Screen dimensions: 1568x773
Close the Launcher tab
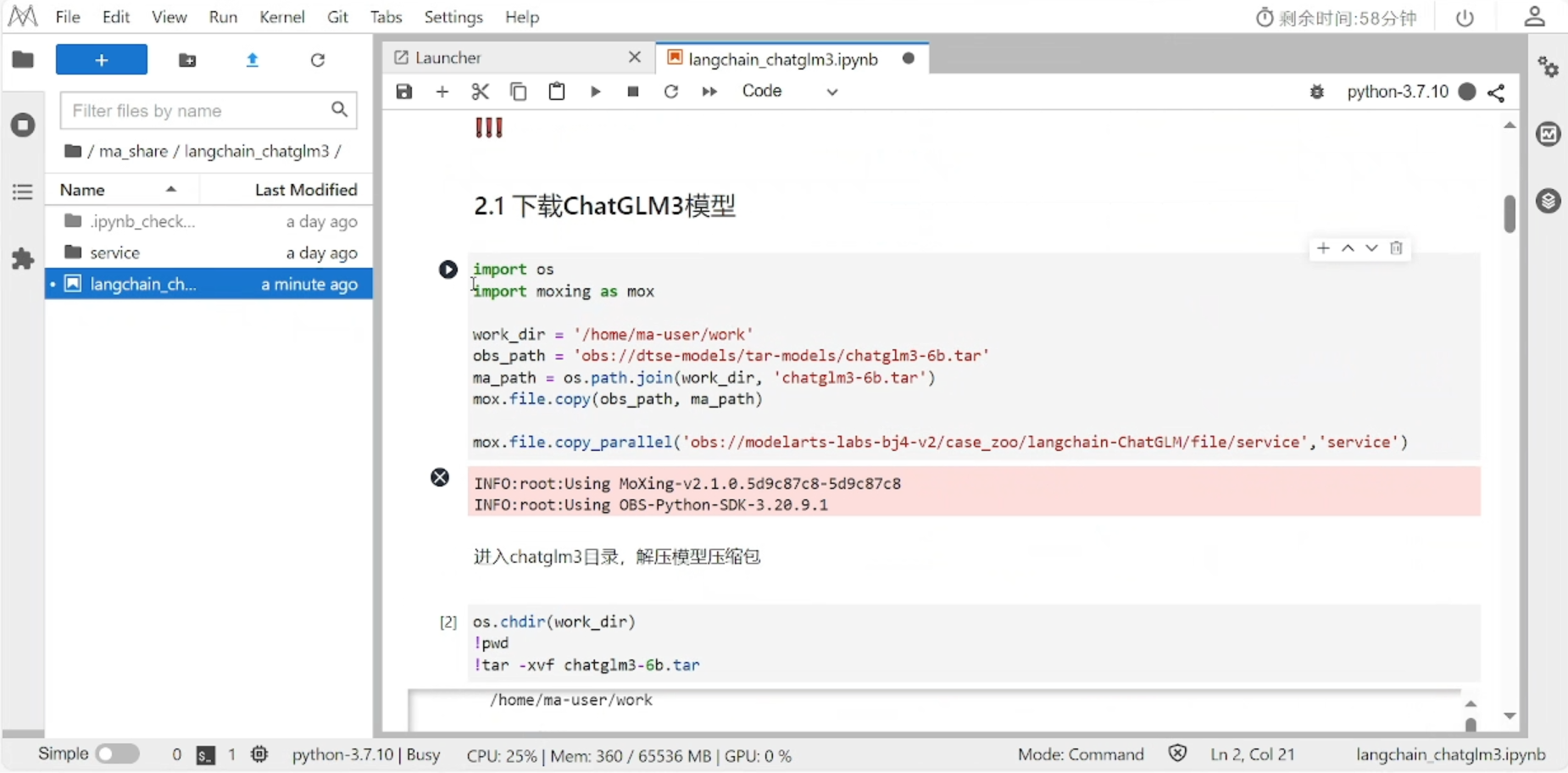coord(635,57)
